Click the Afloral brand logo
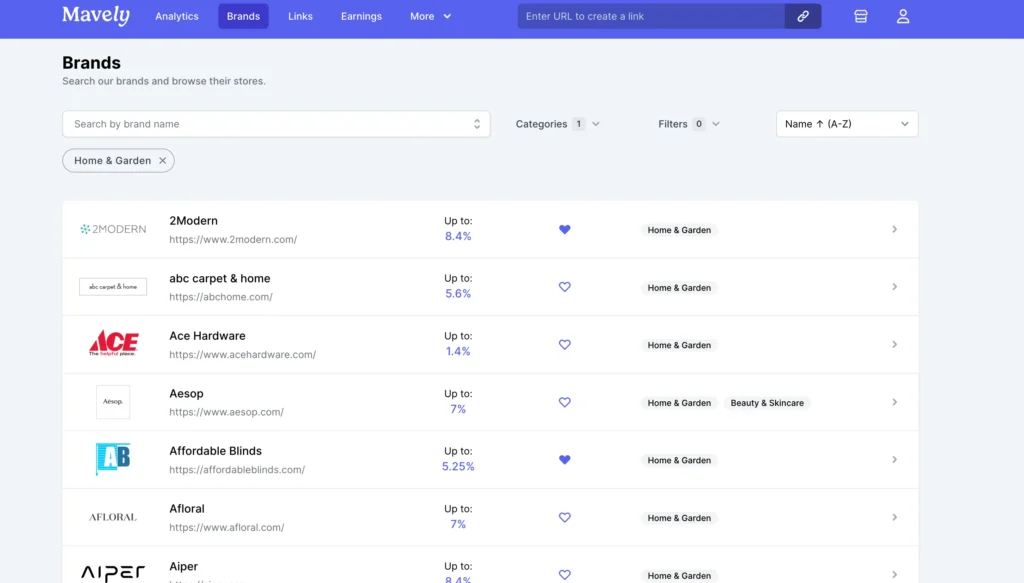 point(113,517)
